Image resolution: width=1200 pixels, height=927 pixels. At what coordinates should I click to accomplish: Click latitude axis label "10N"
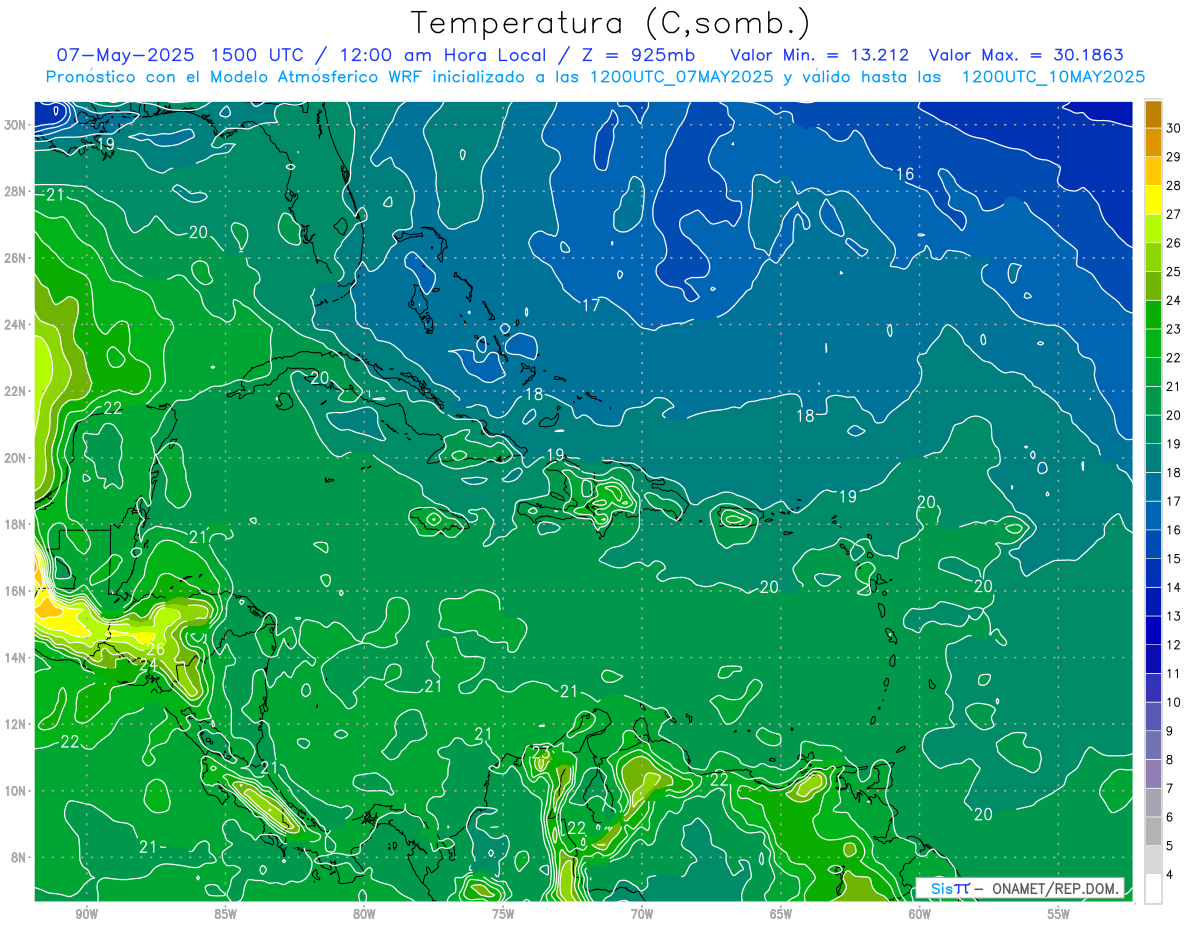(x=14, y=791)
